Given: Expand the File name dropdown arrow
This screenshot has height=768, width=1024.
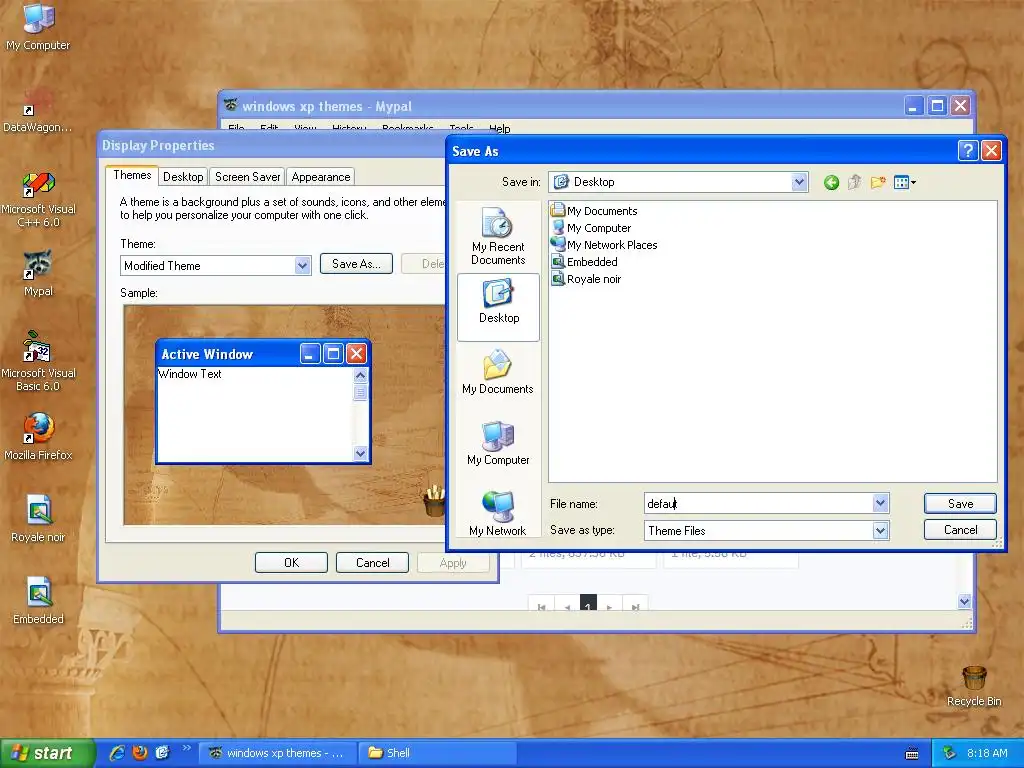Looking at the screenshot, I should (880, 503).
